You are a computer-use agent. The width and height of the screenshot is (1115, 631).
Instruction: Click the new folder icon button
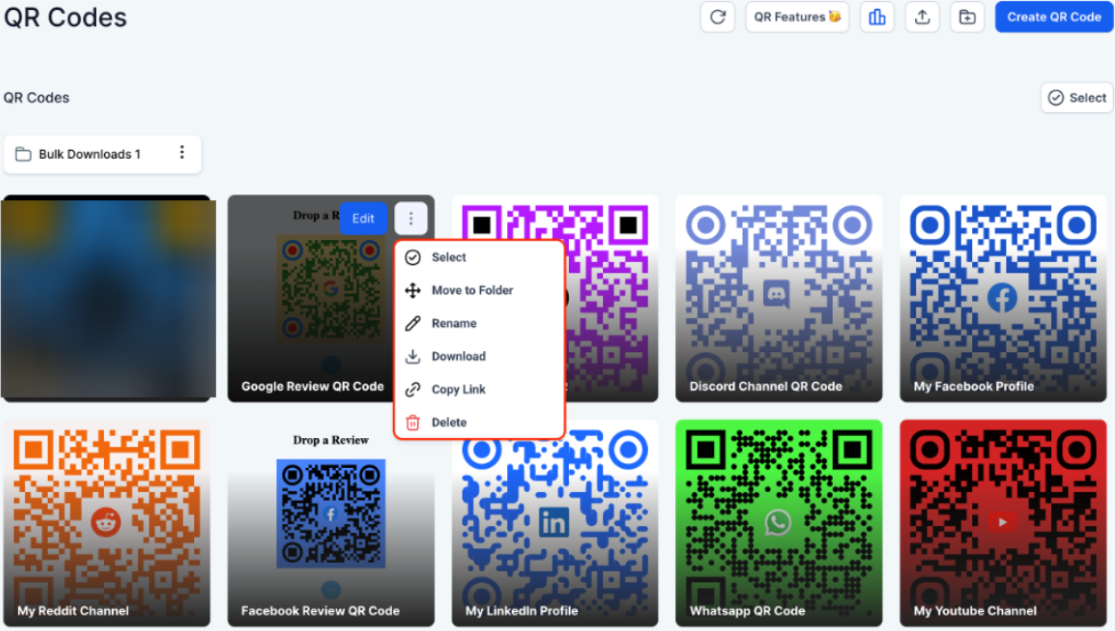[x=967, y=17]
